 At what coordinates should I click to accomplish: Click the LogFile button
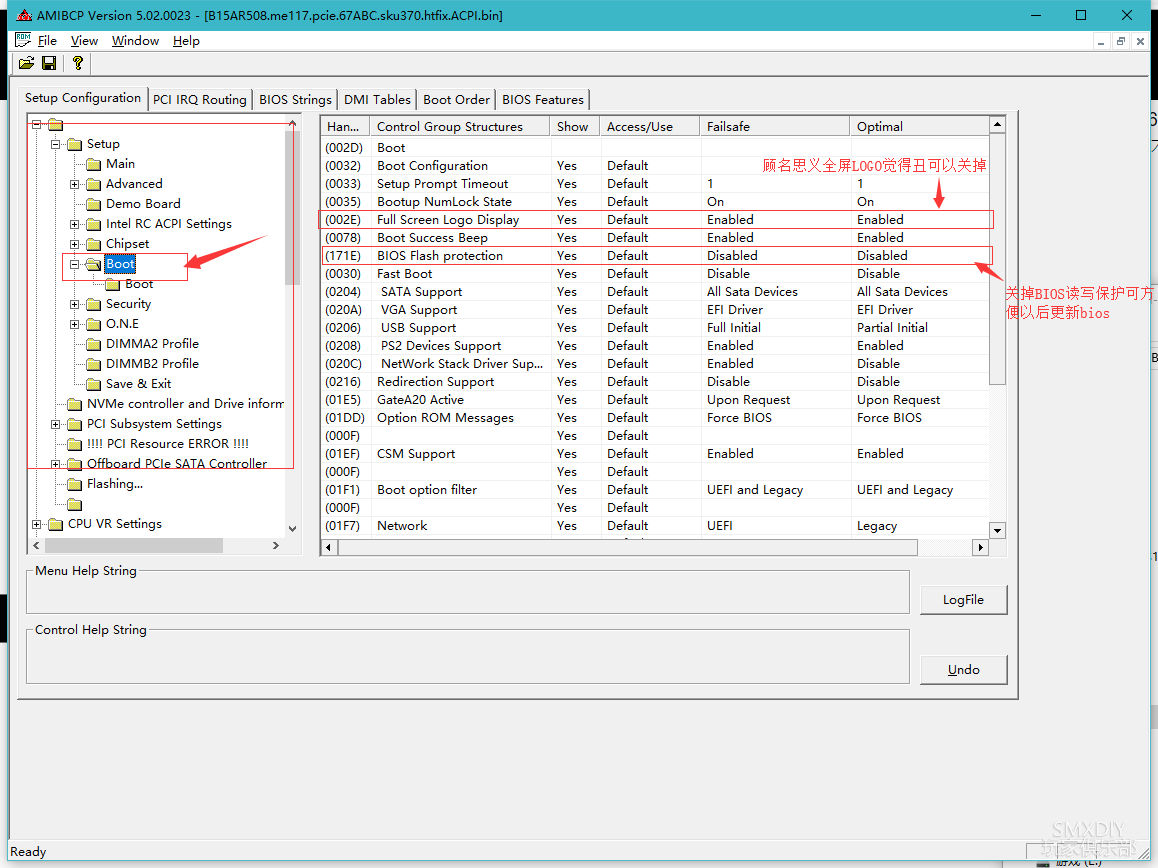(963, 600)
